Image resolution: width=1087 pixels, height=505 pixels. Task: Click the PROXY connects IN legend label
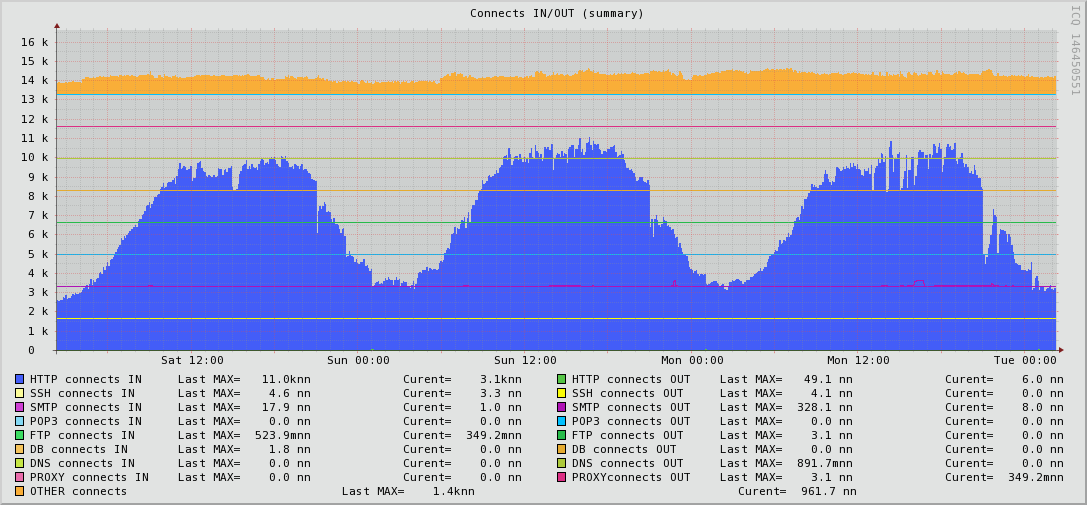tap(89, 477)
